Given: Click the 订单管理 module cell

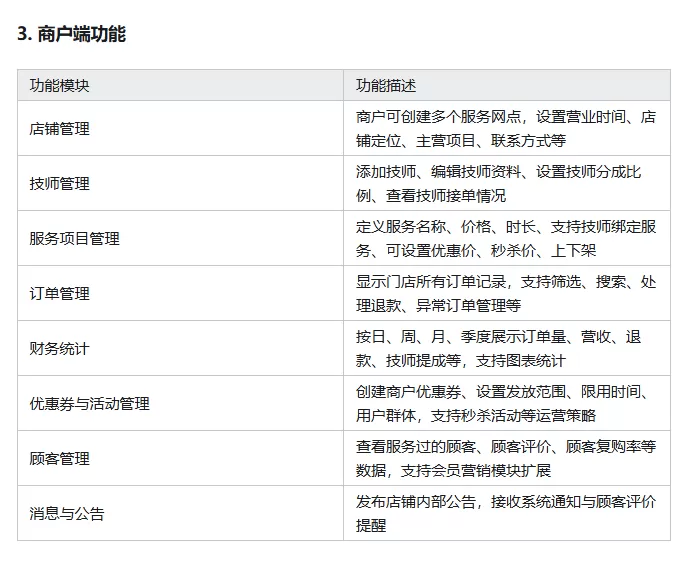Looking at the screenshot, I should 59,294.
